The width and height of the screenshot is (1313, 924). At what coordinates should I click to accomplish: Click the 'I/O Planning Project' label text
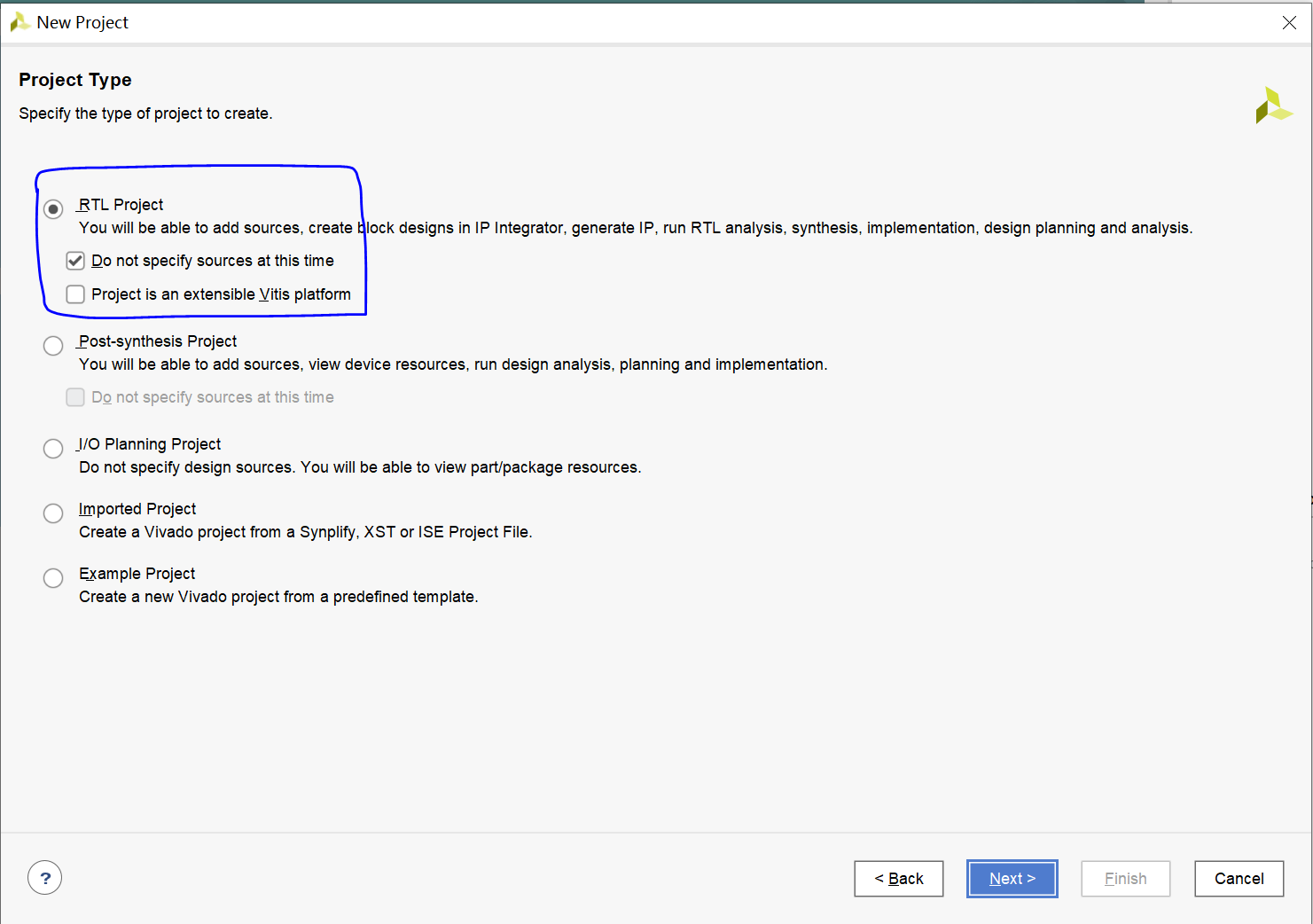[x=150, y=444]
